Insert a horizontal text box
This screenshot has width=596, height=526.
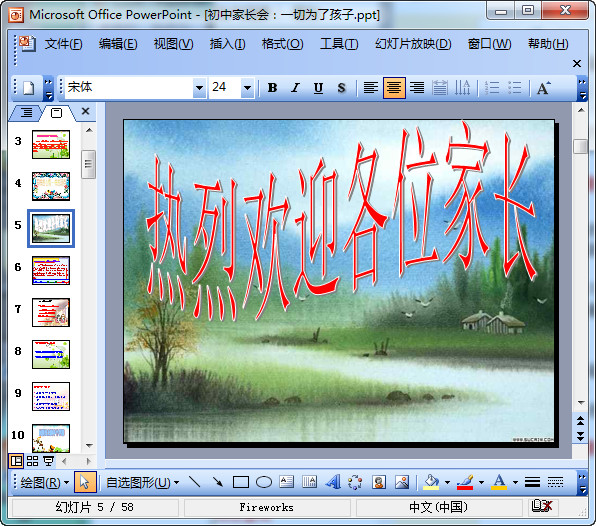click(x=287, y=483)
